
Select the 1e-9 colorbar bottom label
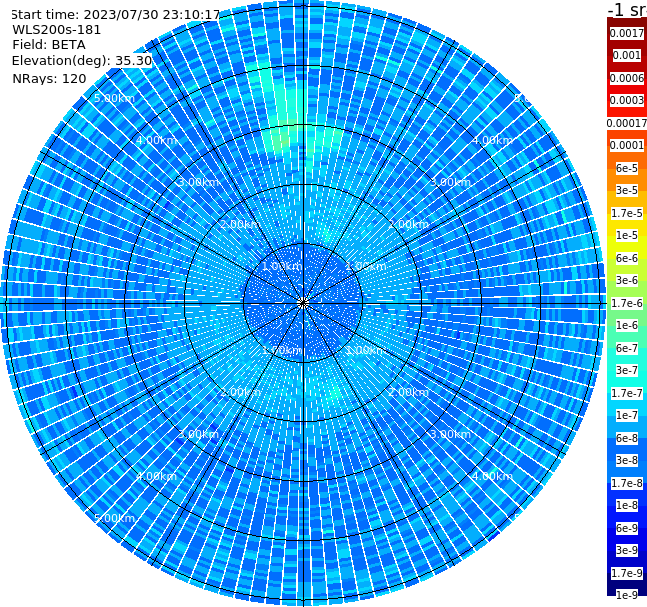point(627,595)
